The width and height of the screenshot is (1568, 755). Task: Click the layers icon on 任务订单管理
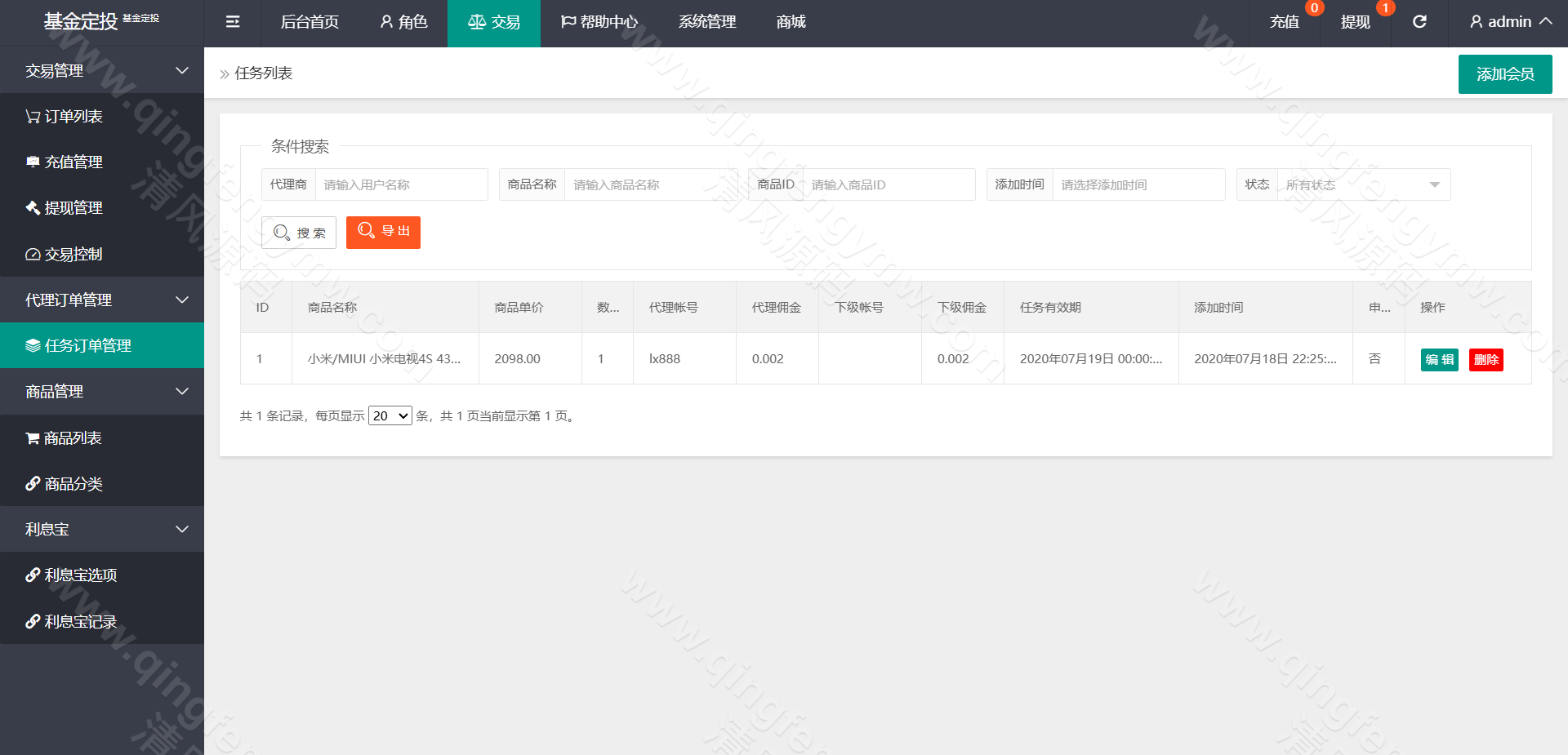[33, 345]
